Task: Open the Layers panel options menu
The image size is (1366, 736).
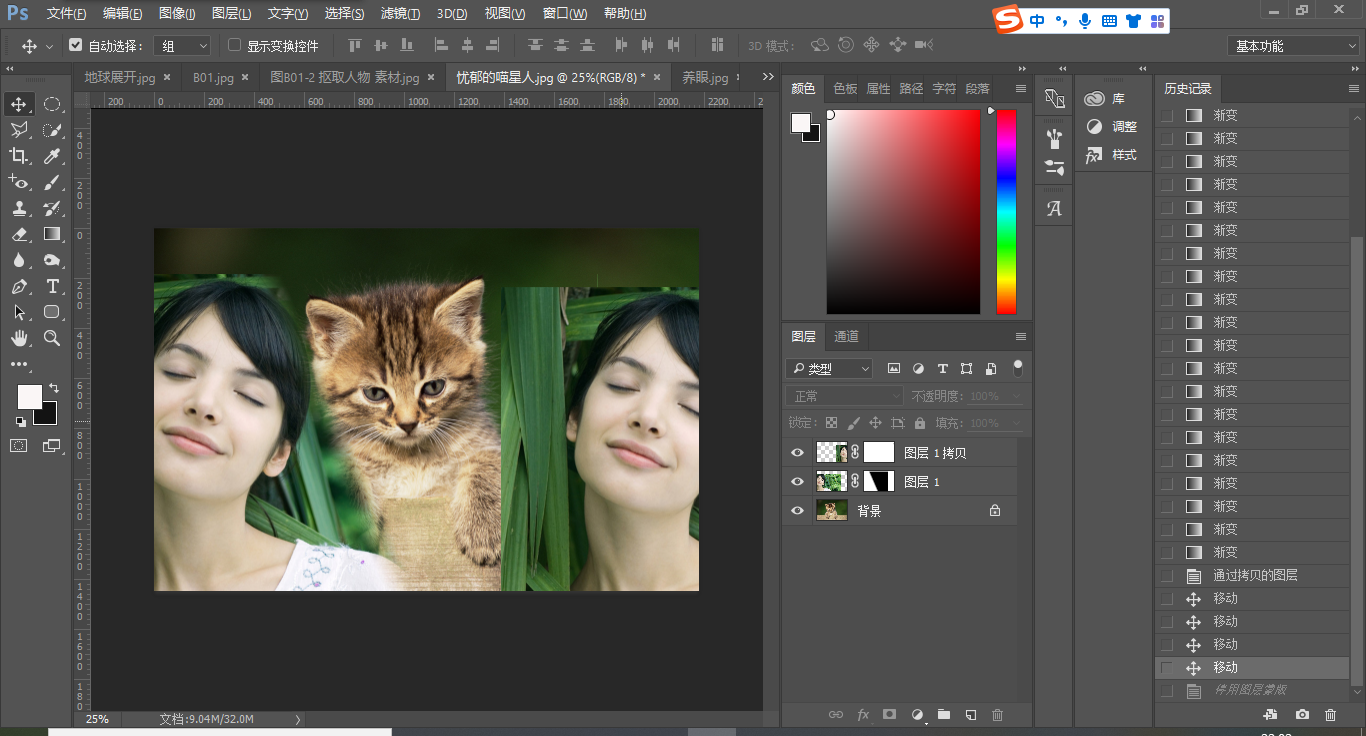Action: click(x=1020, y=336)
